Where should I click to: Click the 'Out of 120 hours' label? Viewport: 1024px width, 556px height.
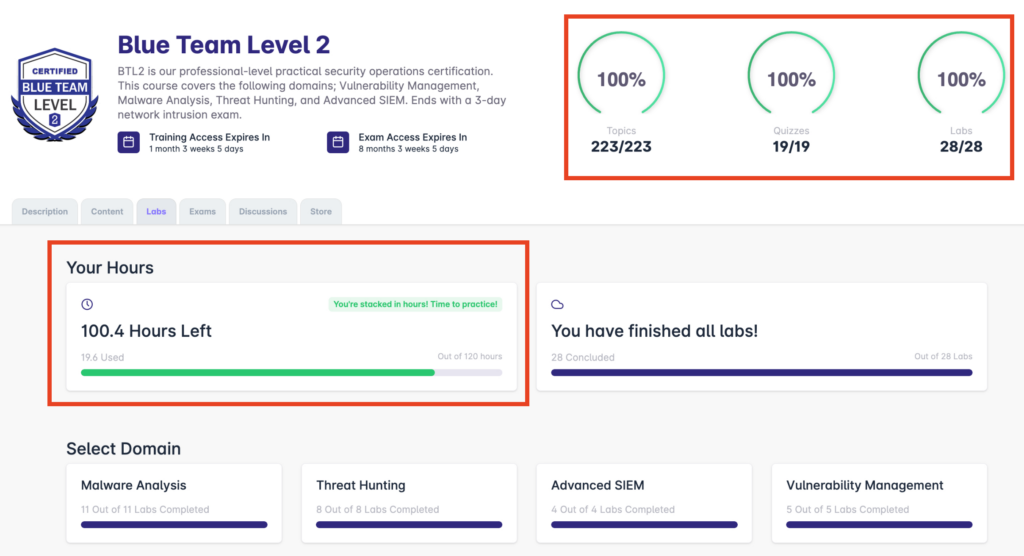[470, 356]
